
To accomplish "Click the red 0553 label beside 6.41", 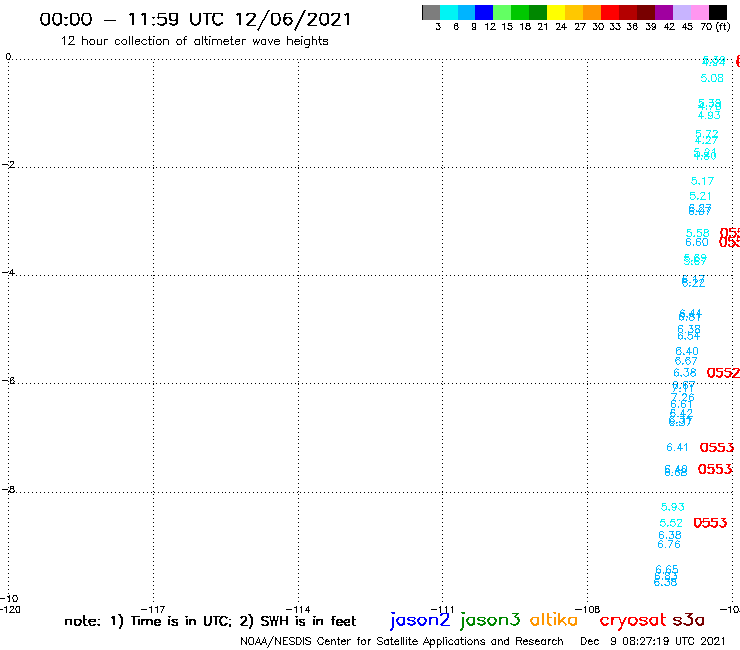I will pyautogui.click(x=717, y=447).
